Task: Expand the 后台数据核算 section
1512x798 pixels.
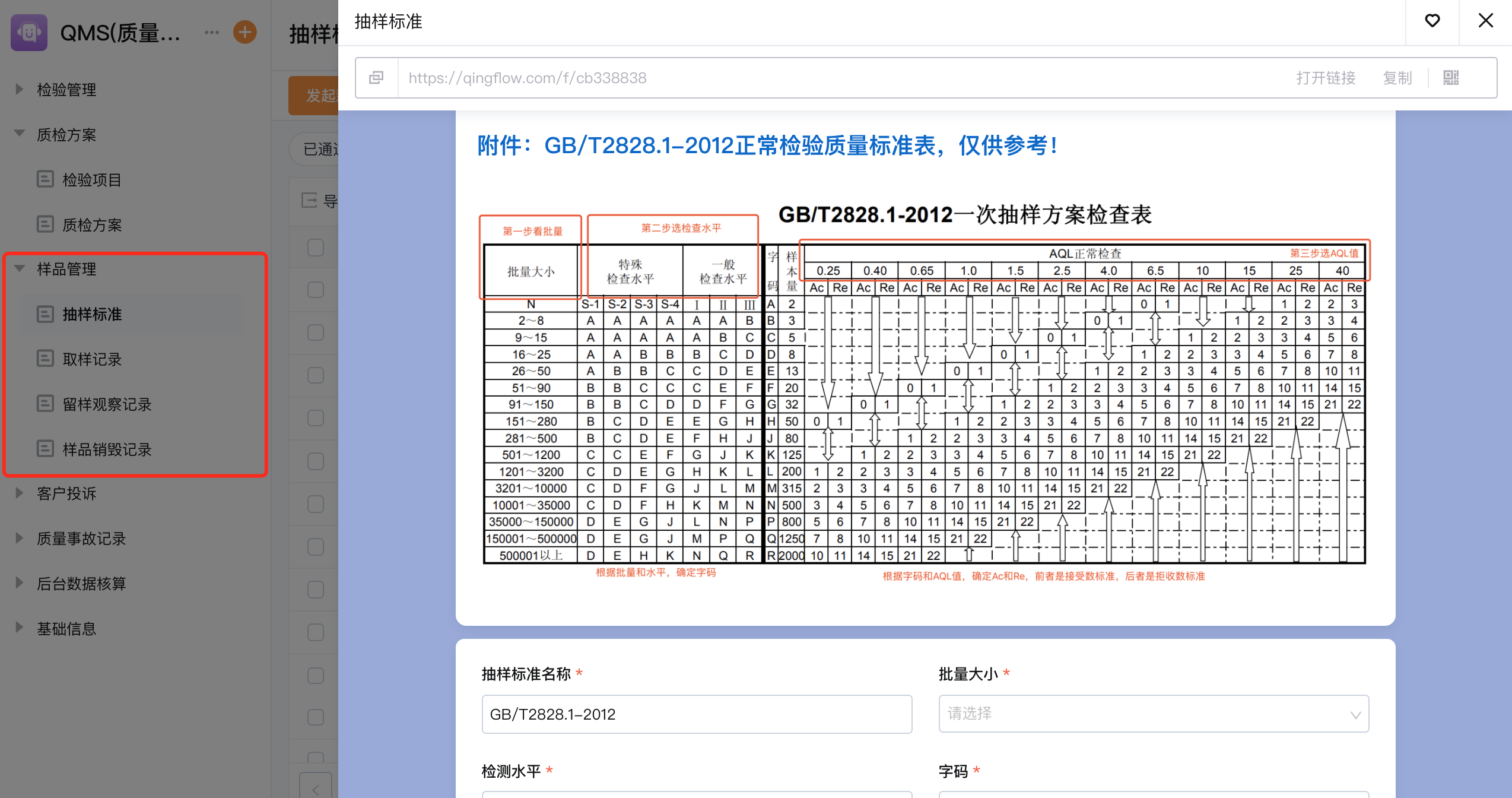Action: coord(19,583)
